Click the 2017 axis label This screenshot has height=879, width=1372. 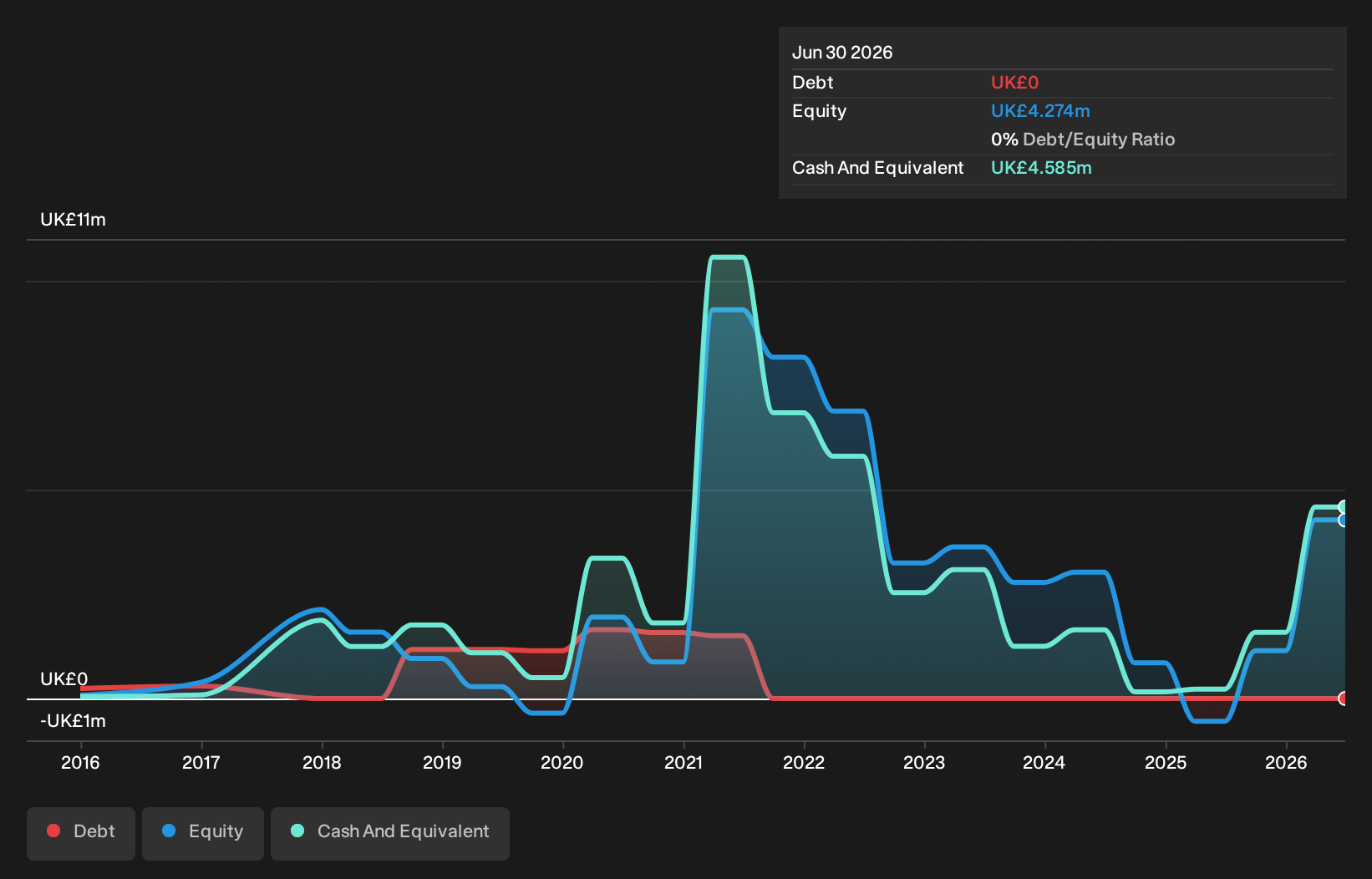[201, 763]
